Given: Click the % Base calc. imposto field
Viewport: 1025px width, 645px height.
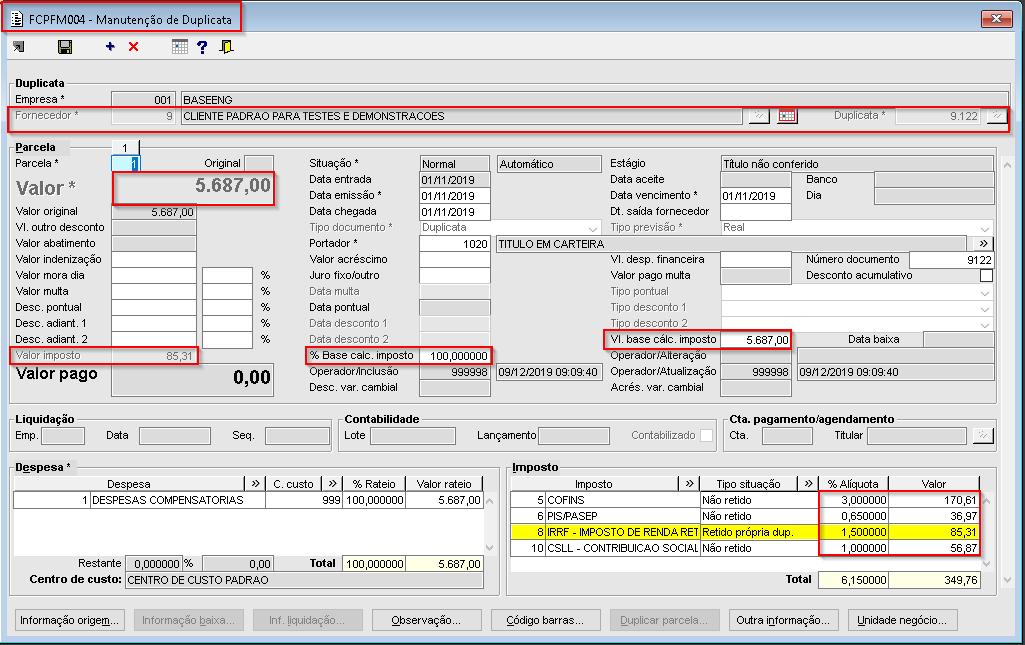Looking at the screenshot, I should [454, 356].
